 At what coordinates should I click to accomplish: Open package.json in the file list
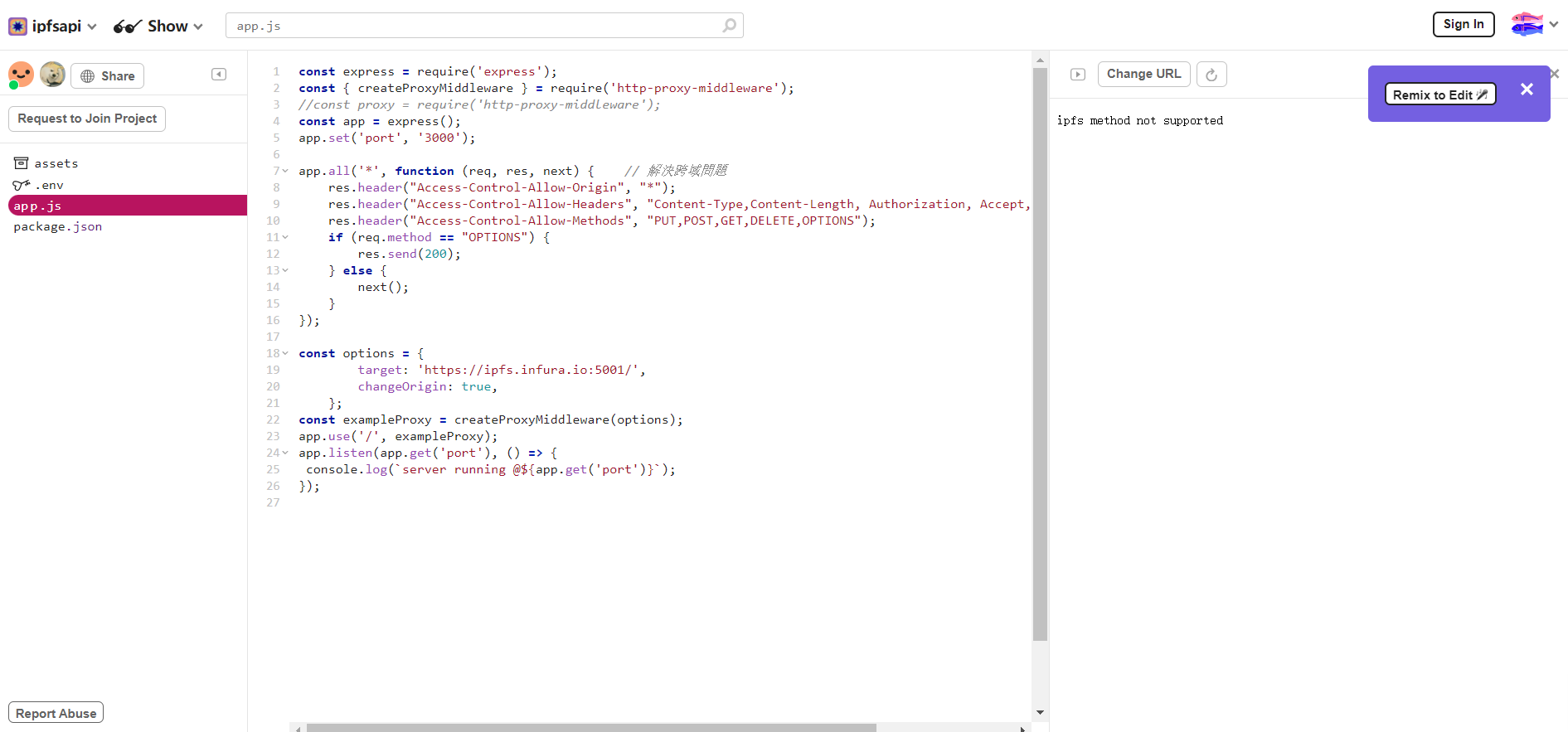(58, 226)
